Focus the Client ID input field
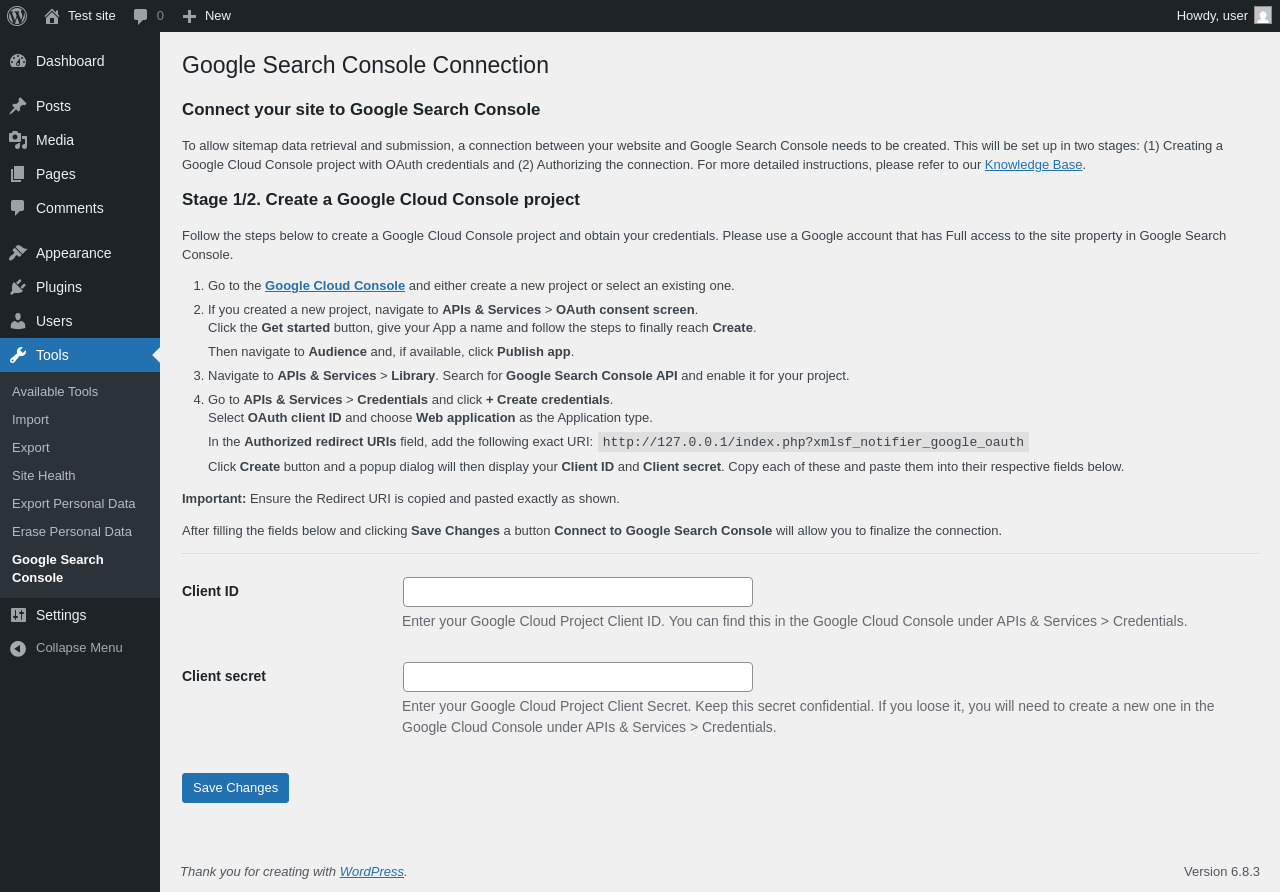This screenshot has width=1280, height=892. click(578, 592)
